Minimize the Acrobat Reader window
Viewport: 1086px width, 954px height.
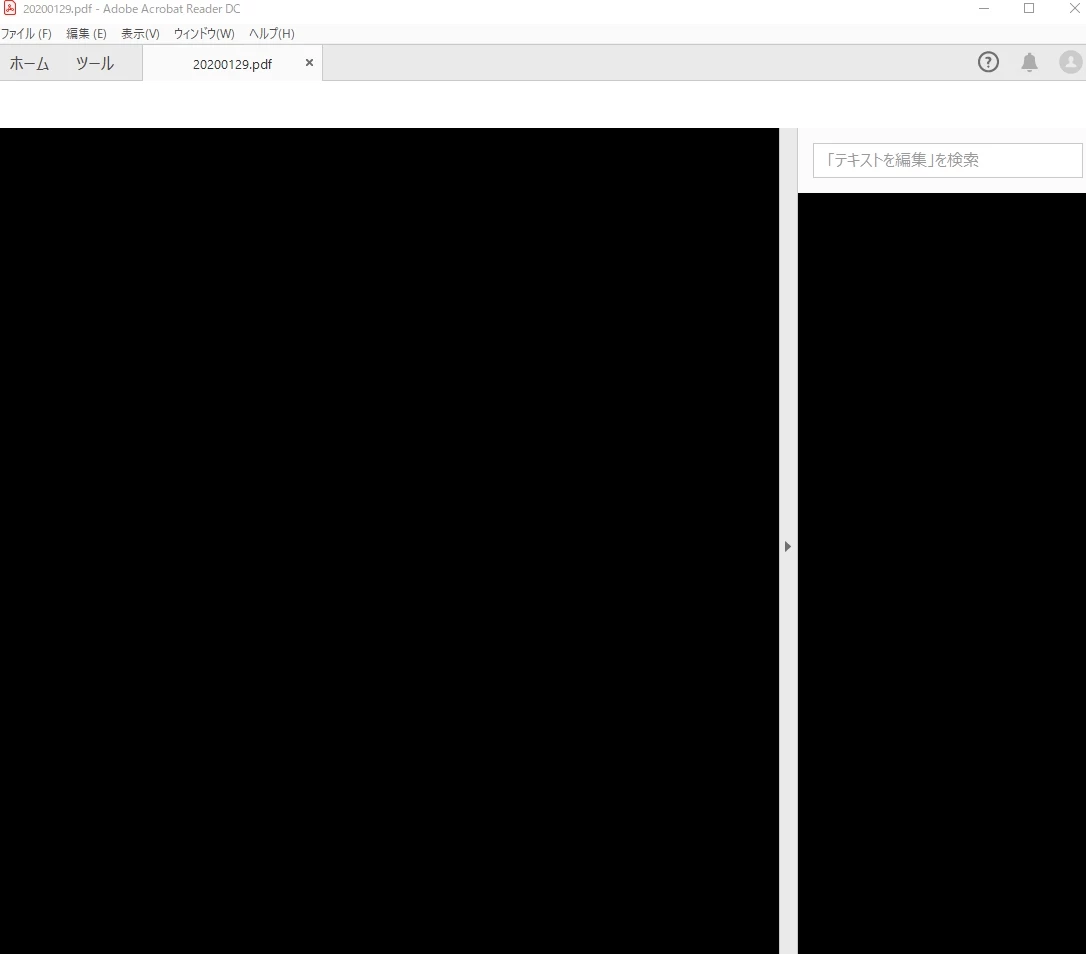[x=983, y=8]
